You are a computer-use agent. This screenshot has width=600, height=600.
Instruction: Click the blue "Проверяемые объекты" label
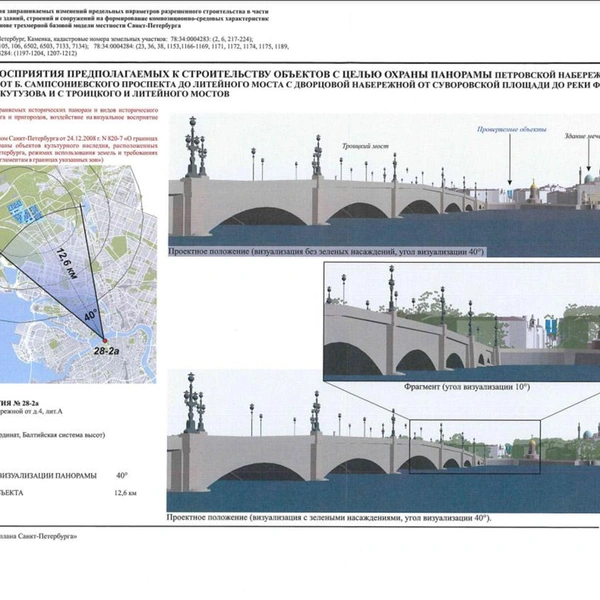pyautogui.click(x=512, y=130)
